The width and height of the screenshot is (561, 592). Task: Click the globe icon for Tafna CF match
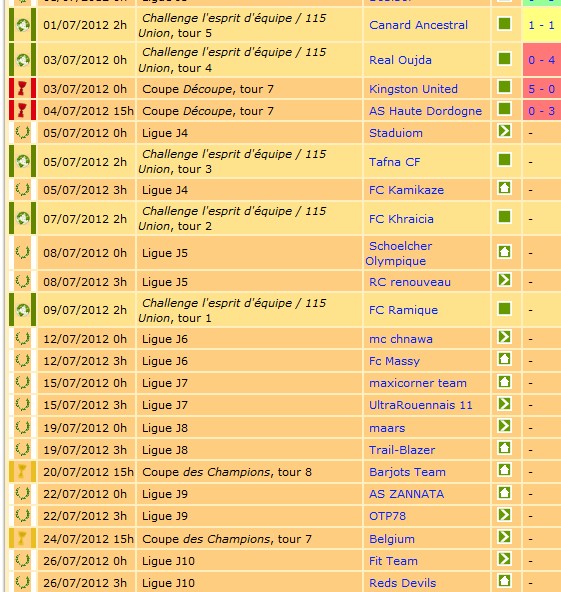(23, 161)
